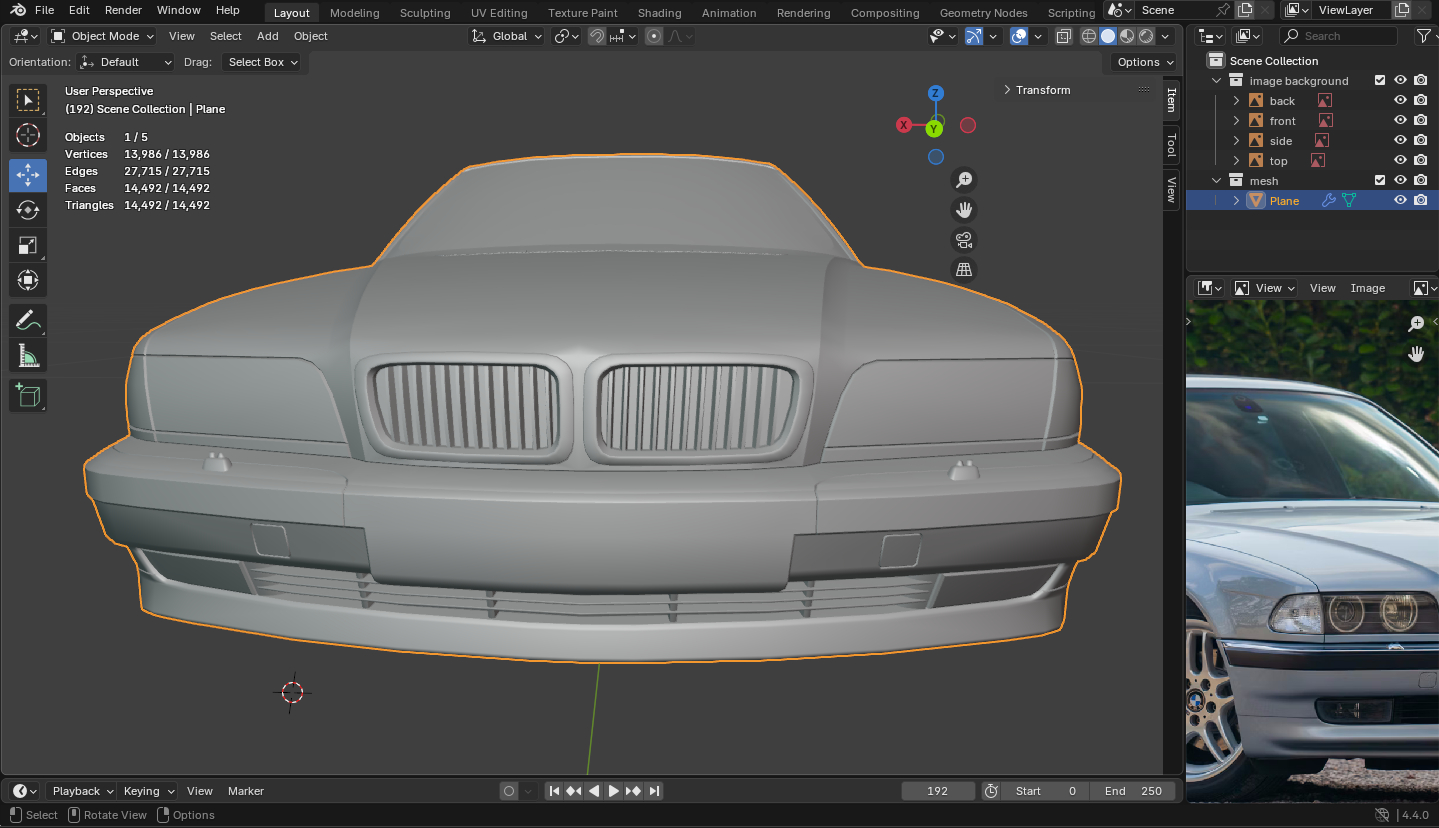
Task: Open the Render menu
Action: click(x=123, y=10)
